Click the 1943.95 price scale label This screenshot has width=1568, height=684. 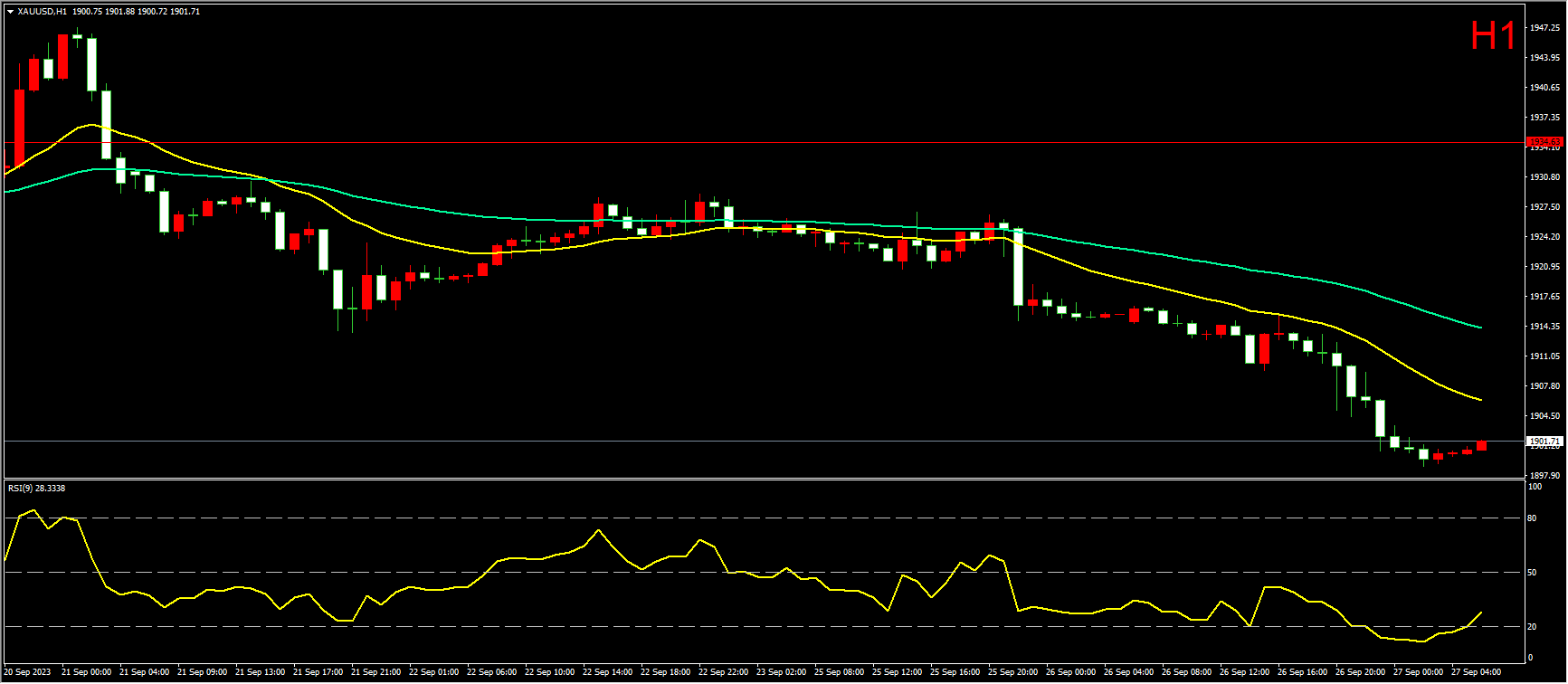click(1544, 58)
